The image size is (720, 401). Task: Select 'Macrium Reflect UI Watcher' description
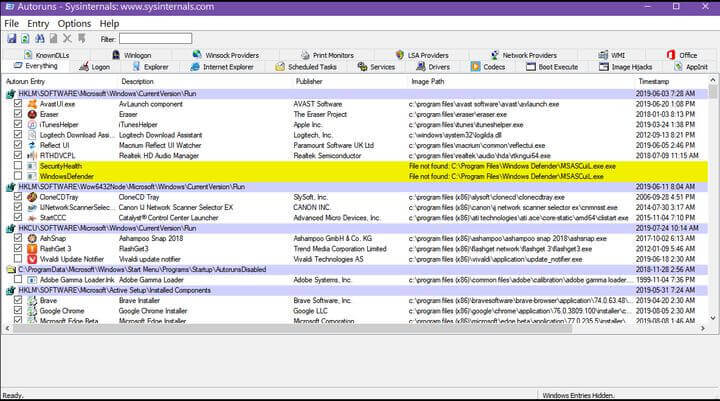click(160, 145)
